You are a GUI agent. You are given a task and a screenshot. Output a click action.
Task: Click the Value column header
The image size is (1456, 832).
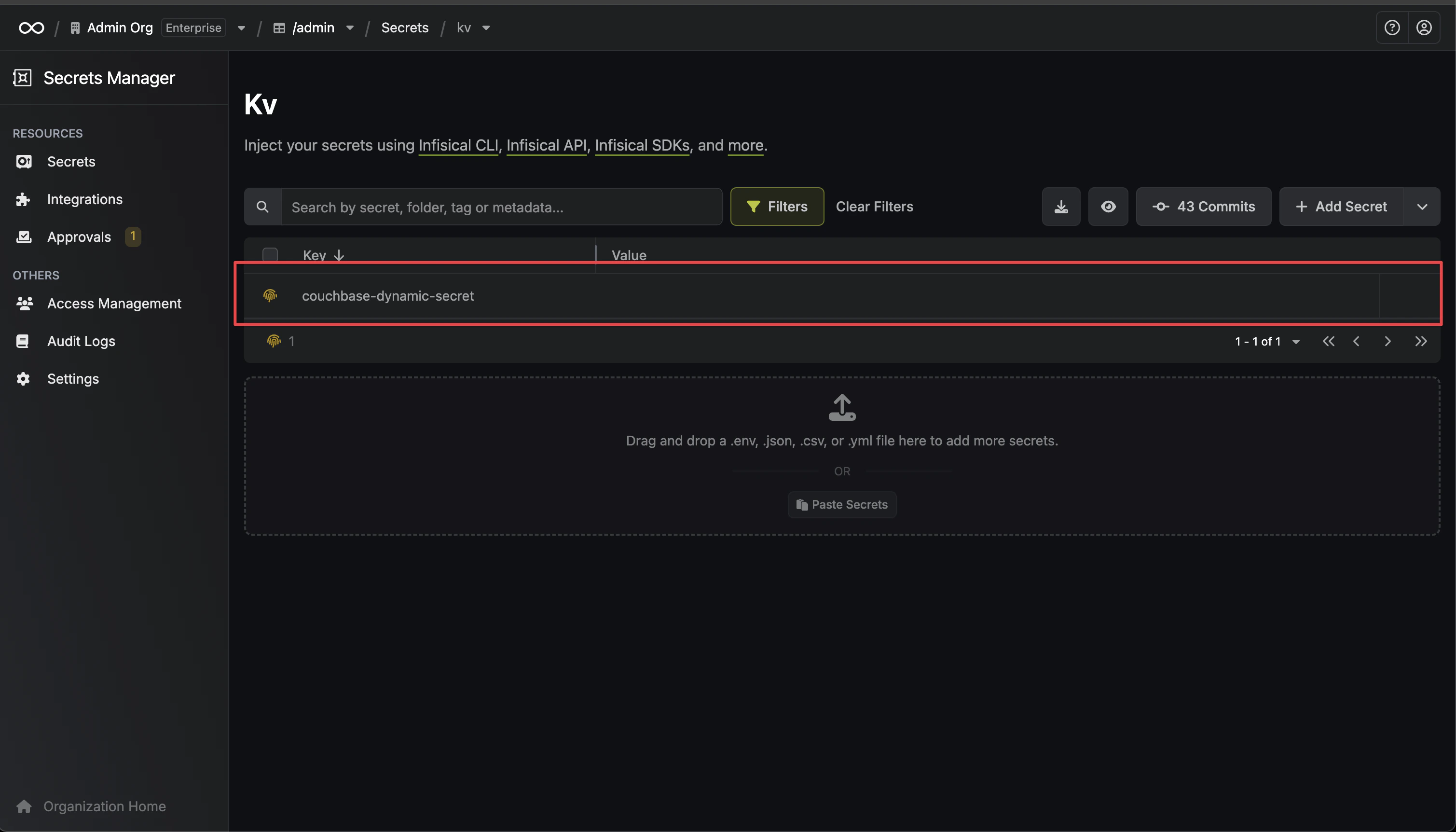pos(629,255)
